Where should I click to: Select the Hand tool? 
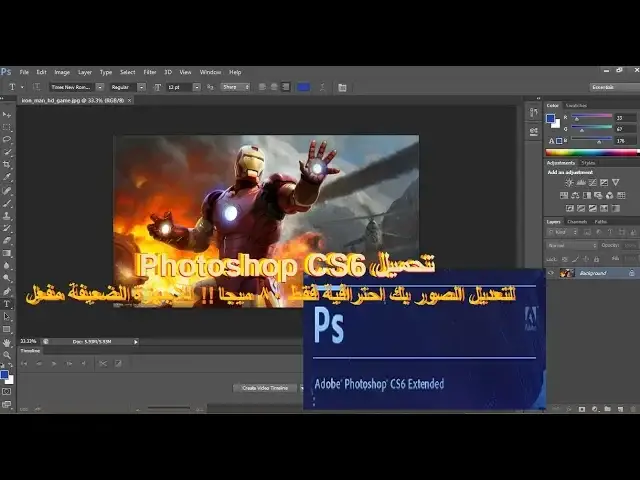[x=7, y=342]
